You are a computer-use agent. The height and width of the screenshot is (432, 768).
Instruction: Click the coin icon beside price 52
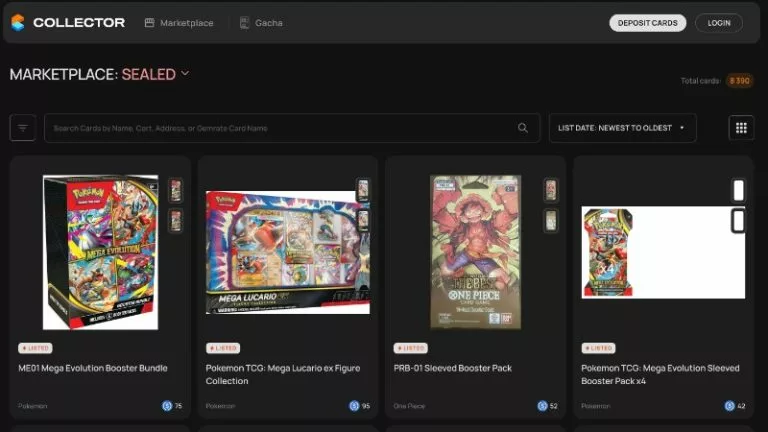point(542,406)
